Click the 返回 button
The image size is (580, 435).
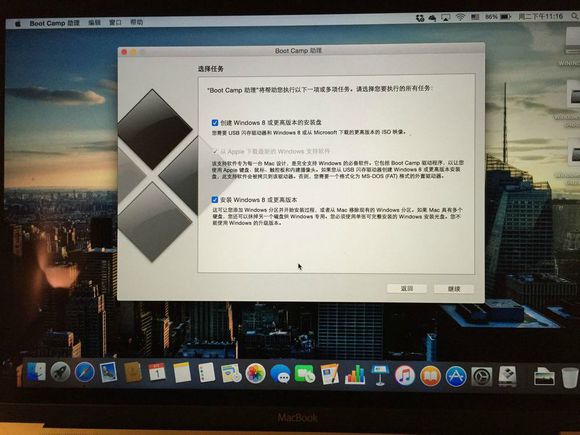[407, 288]
